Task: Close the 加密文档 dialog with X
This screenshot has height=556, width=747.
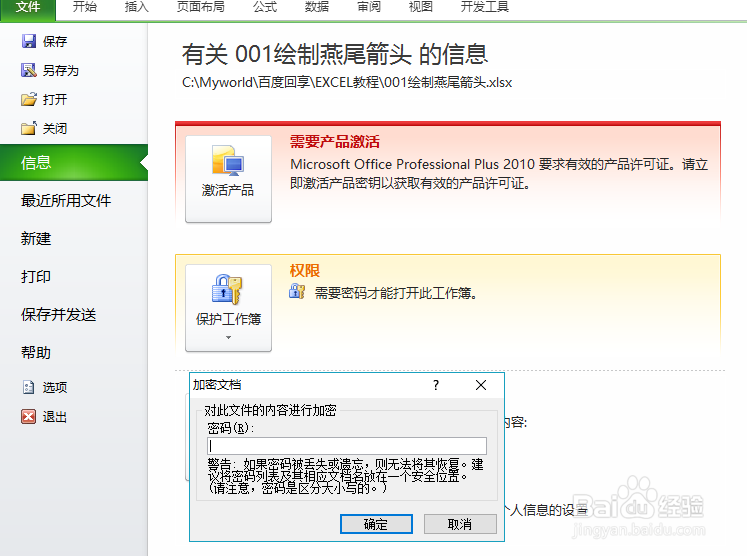Action: (481, 385)
